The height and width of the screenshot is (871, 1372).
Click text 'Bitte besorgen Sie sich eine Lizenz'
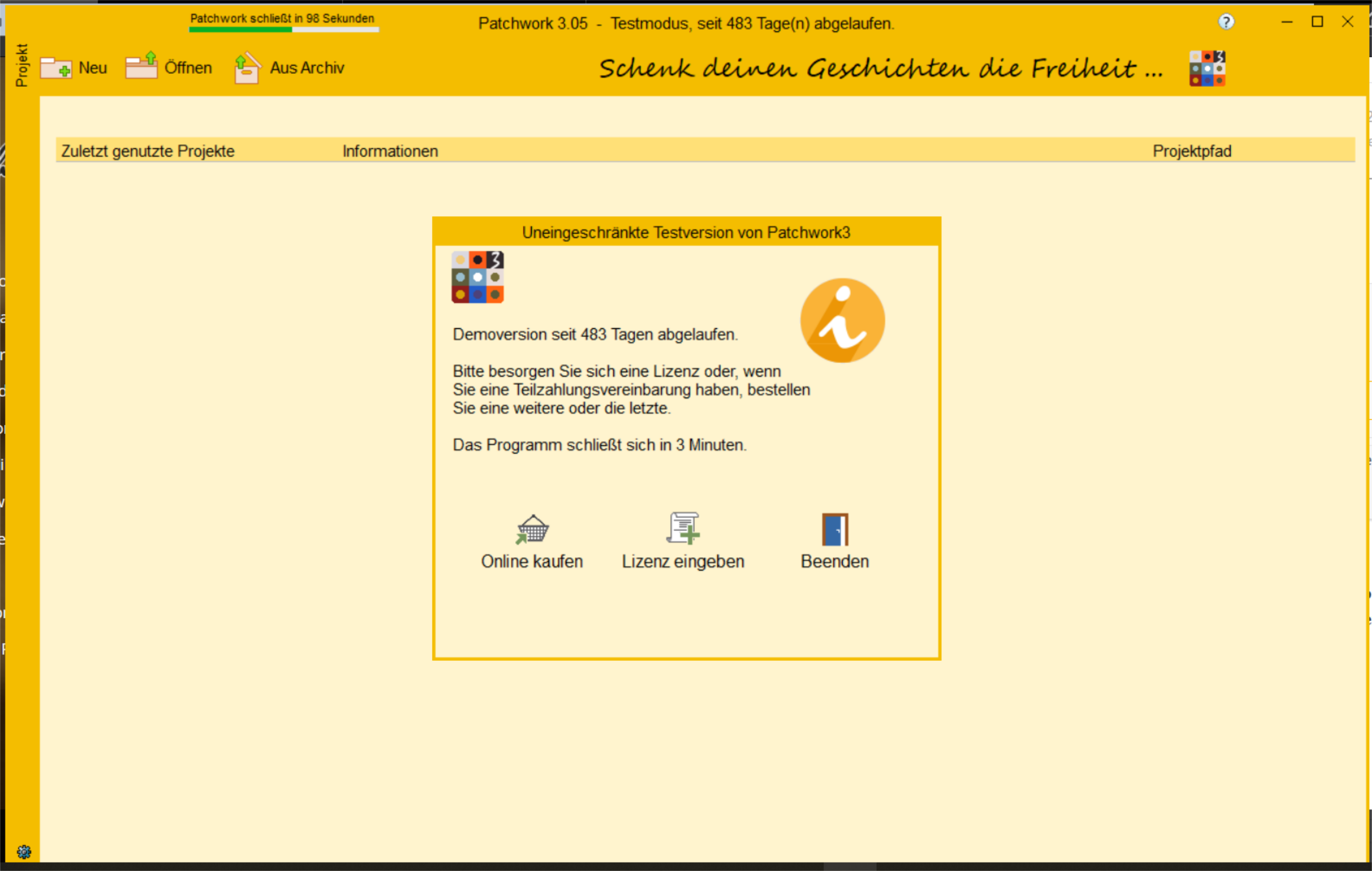click(x=576, y=371)
